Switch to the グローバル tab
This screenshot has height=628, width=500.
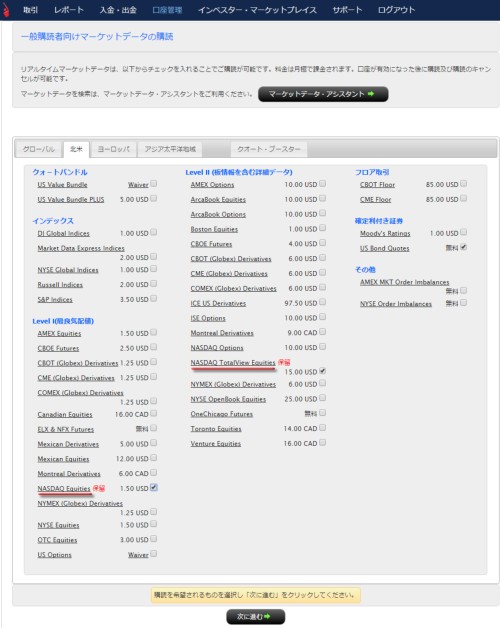click(39, 149)
